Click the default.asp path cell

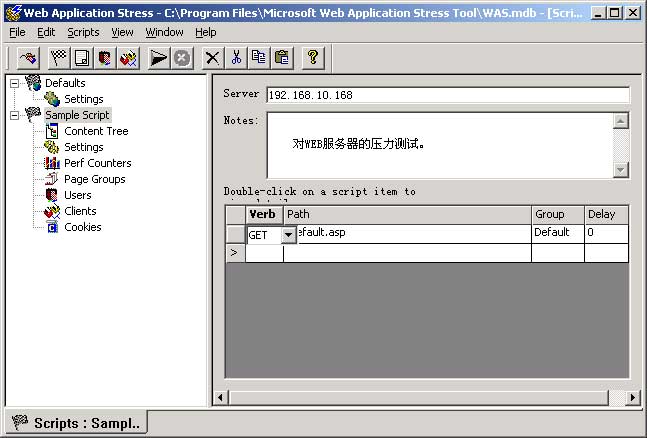click(x=414, y=233)
